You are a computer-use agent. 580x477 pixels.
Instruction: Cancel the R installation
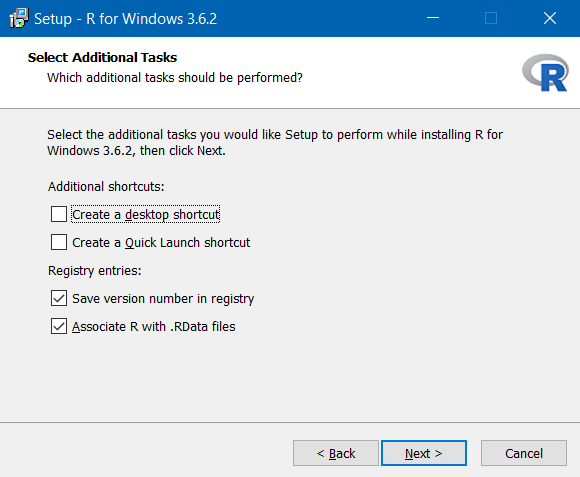click(524, 453)
